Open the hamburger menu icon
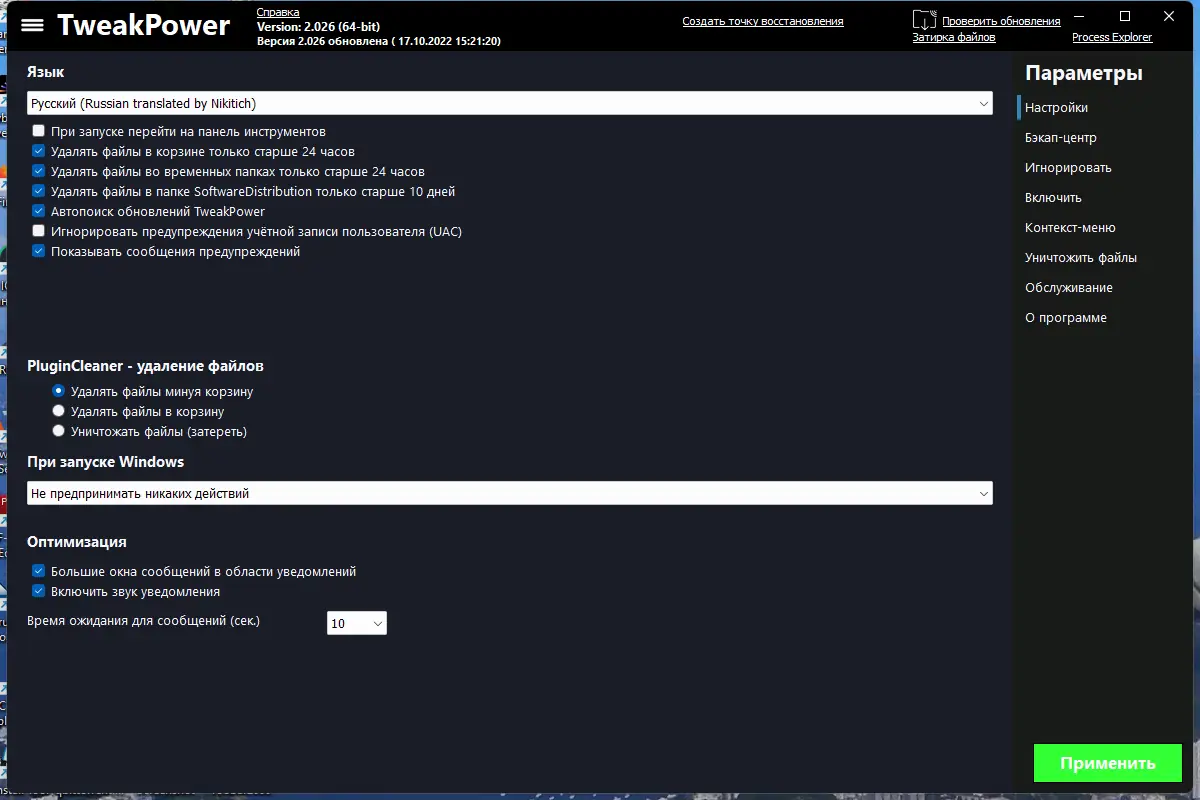Image resolution: width=1200 pixels, height=800 pixels. [32, 25]
